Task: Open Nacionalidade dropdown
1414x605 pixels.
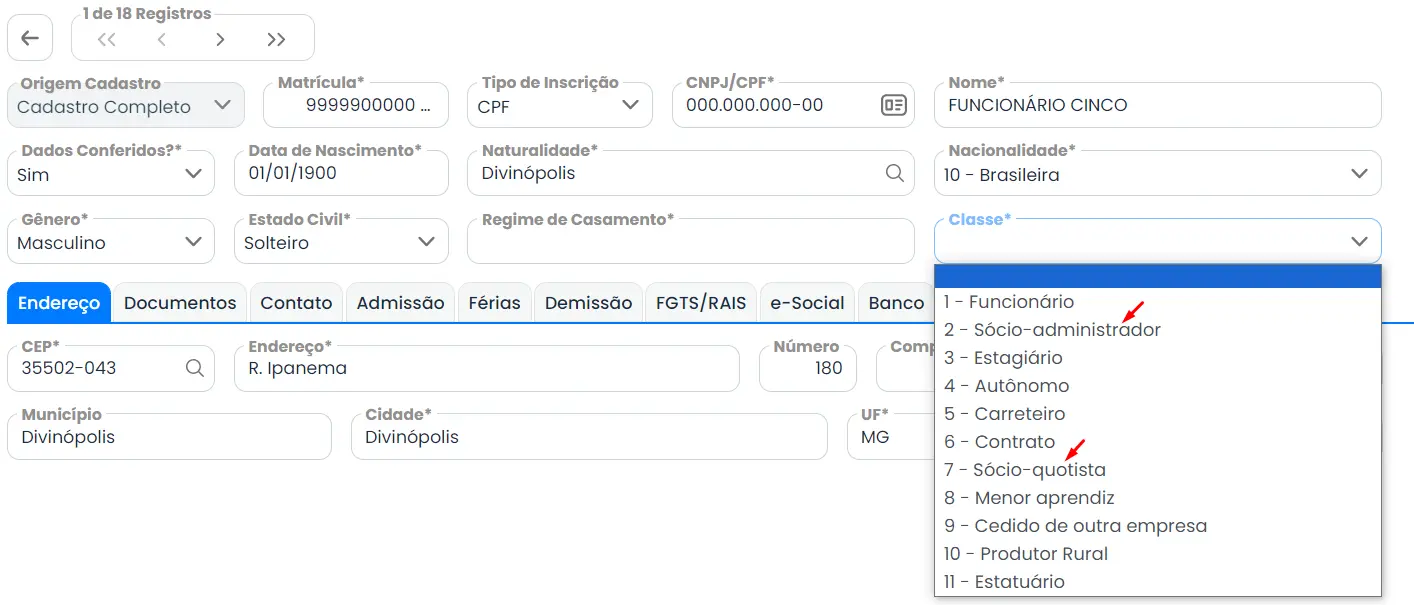Action: click(x=1157, y=173)
